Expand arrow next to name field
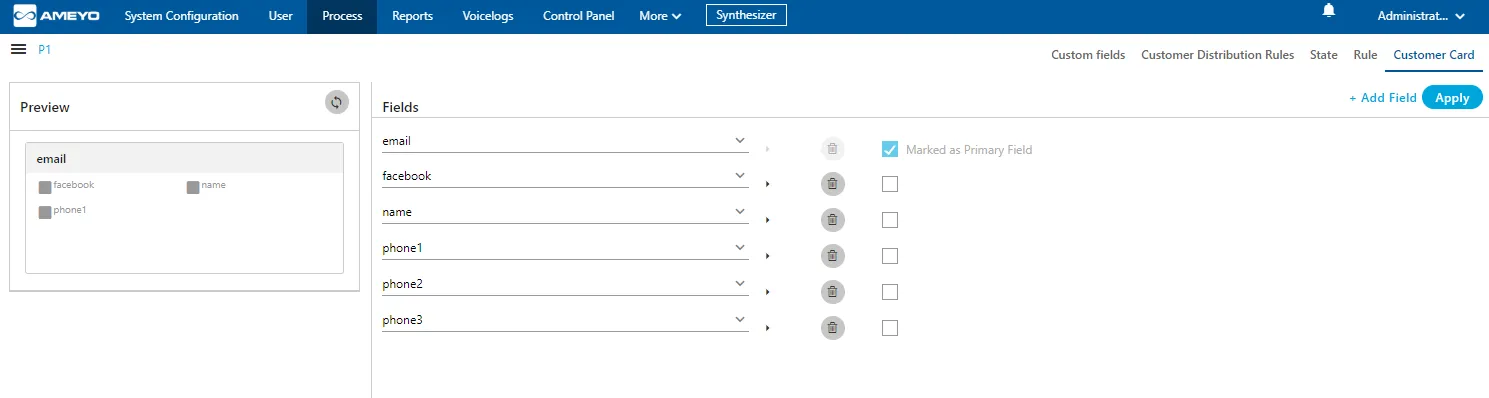Screen dimensions: 1489x398 click(767, 220)
